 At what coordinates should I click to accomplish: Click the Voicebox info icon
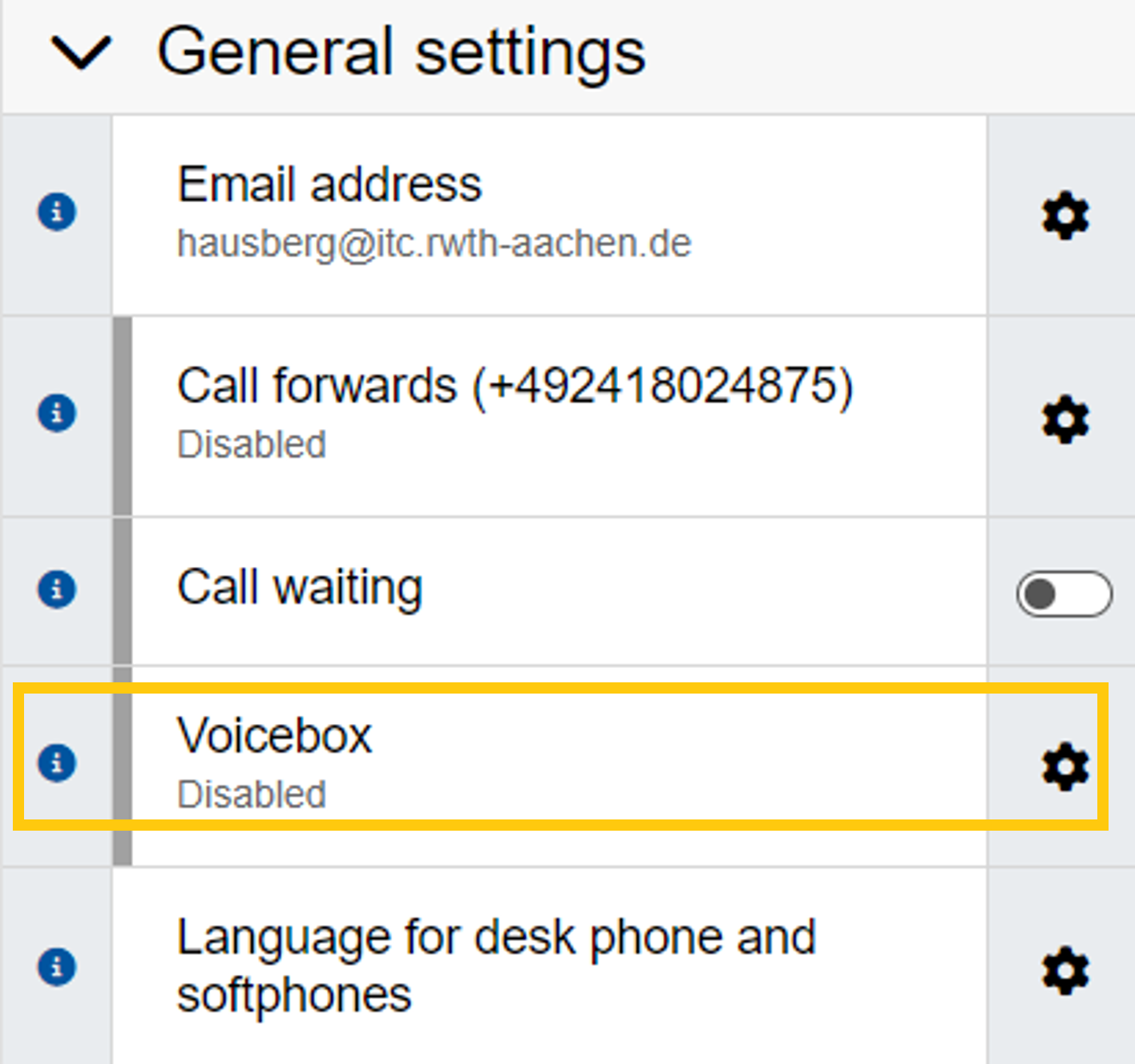pyautogui.click(x=57, y=762)
